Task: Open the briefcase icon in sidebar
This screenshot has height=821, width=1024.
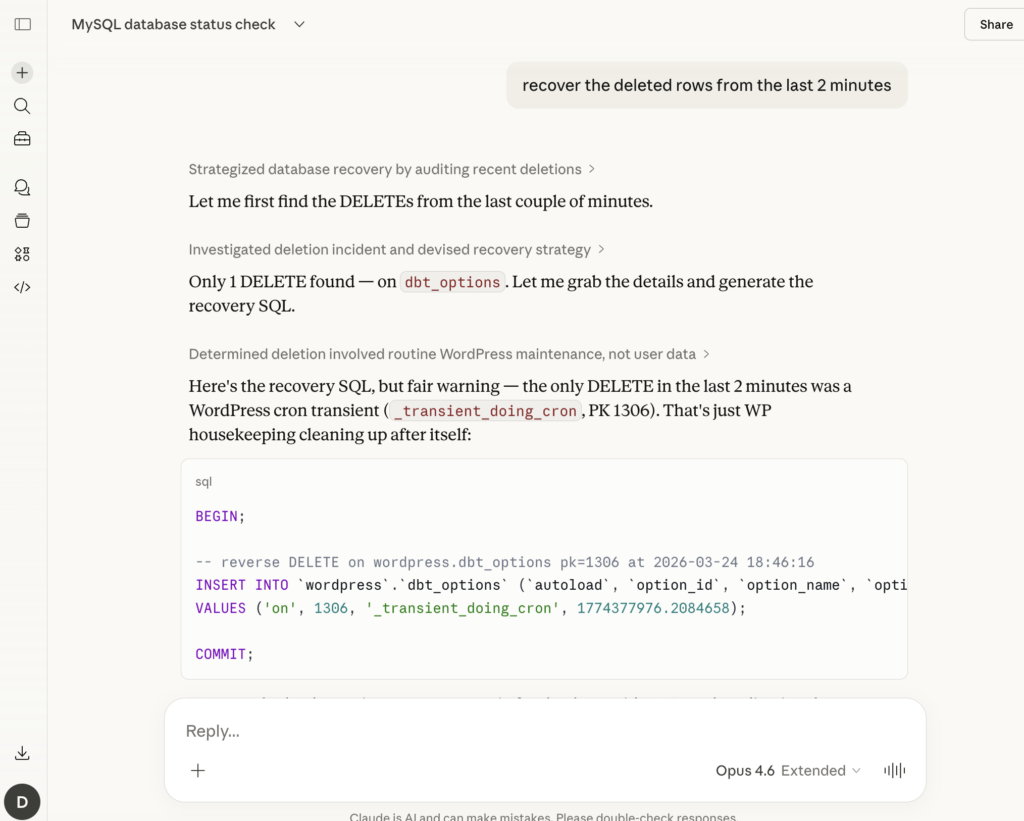Action: 22,139
